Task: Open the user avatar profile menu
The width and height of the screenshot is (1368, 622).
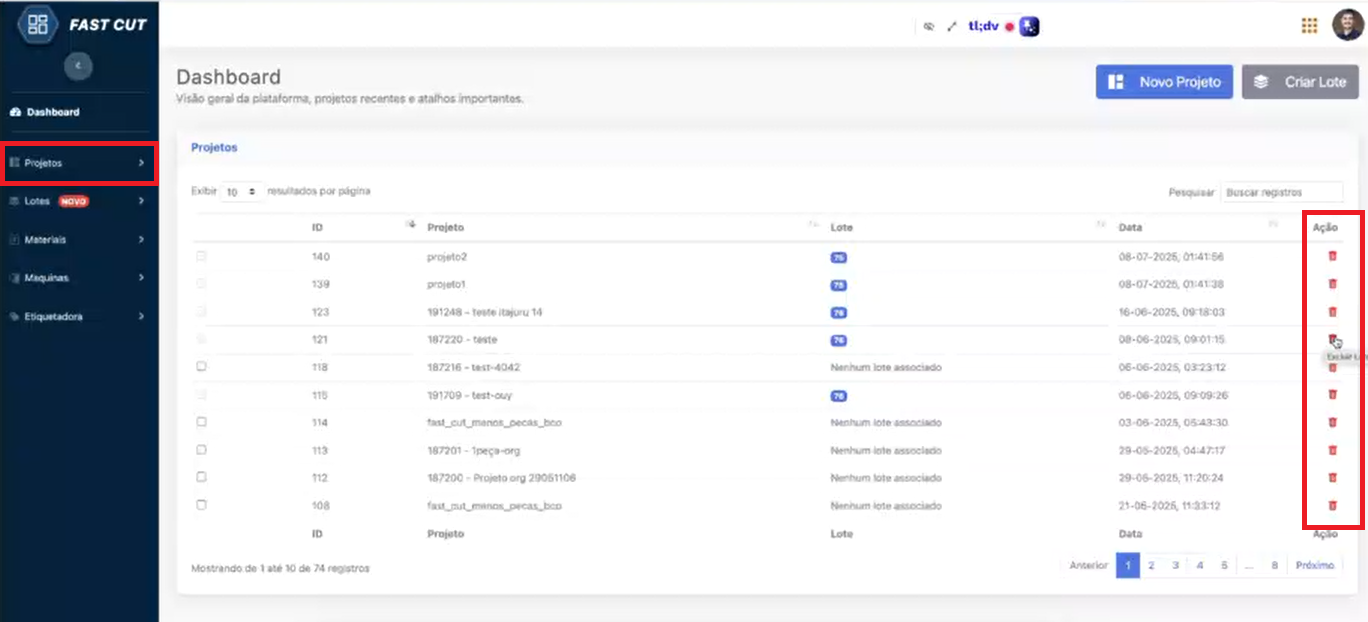Action: click(1347, 25)
